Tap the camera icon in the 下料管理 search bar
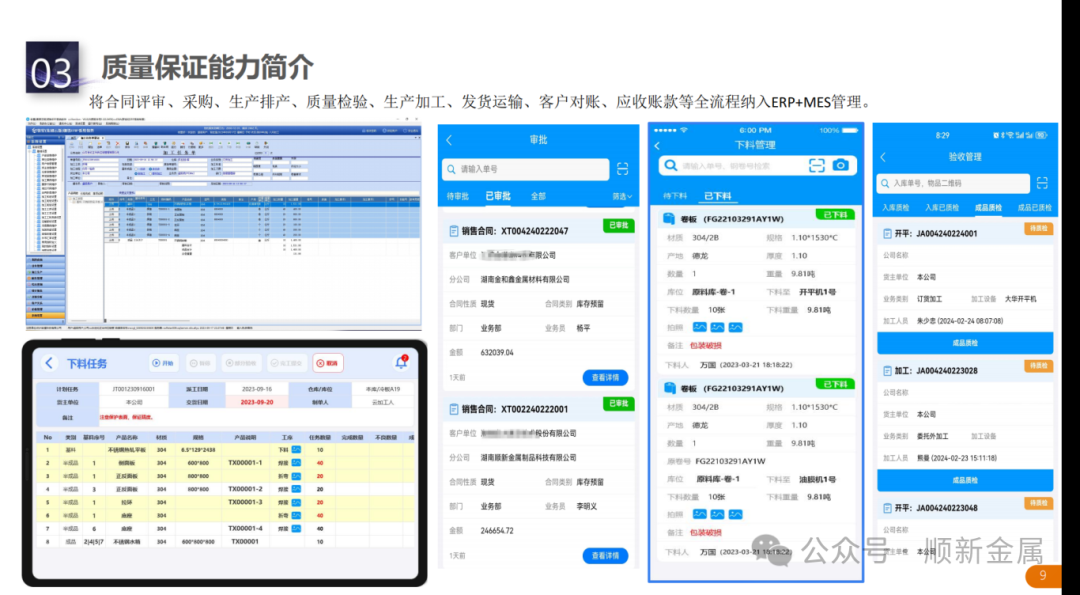Screen dimensions: 1080x595 click(841, 165)
